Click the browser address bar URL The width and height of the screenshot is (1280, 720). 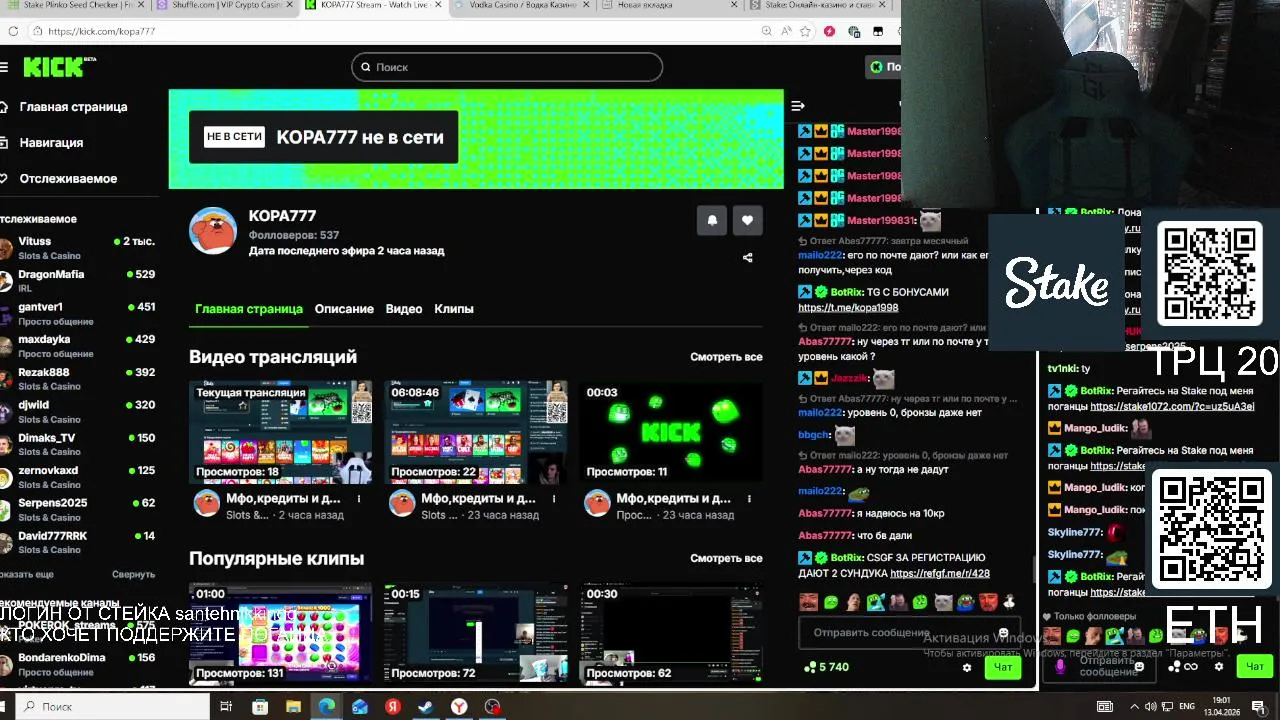click(101, 31)
